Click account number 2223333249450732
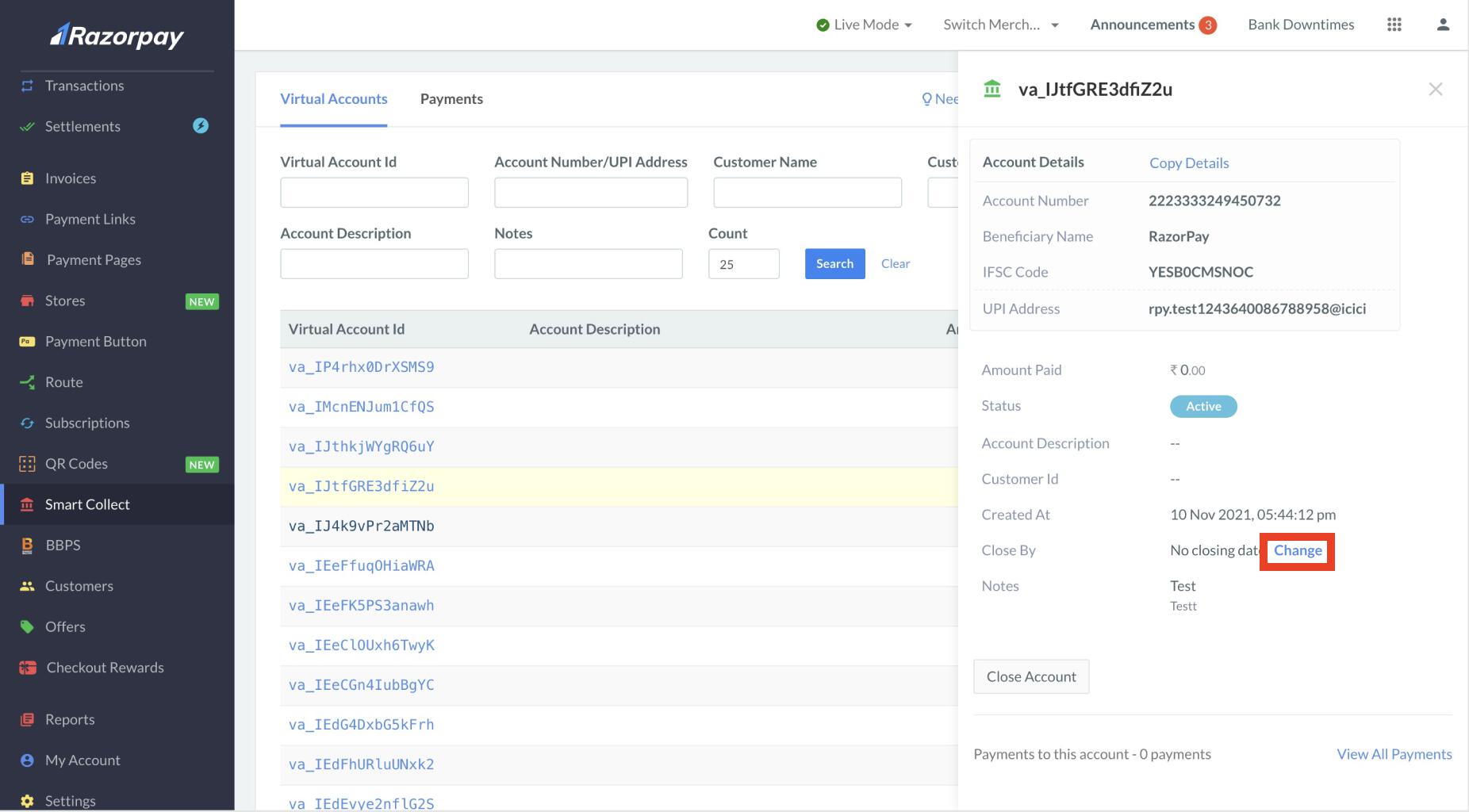1469x812 pixels. pos(1214,201)
